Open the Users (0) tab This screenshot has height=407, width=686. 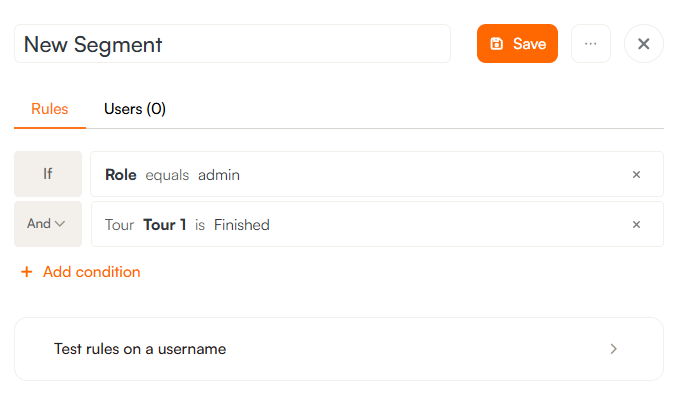point(135,109)
